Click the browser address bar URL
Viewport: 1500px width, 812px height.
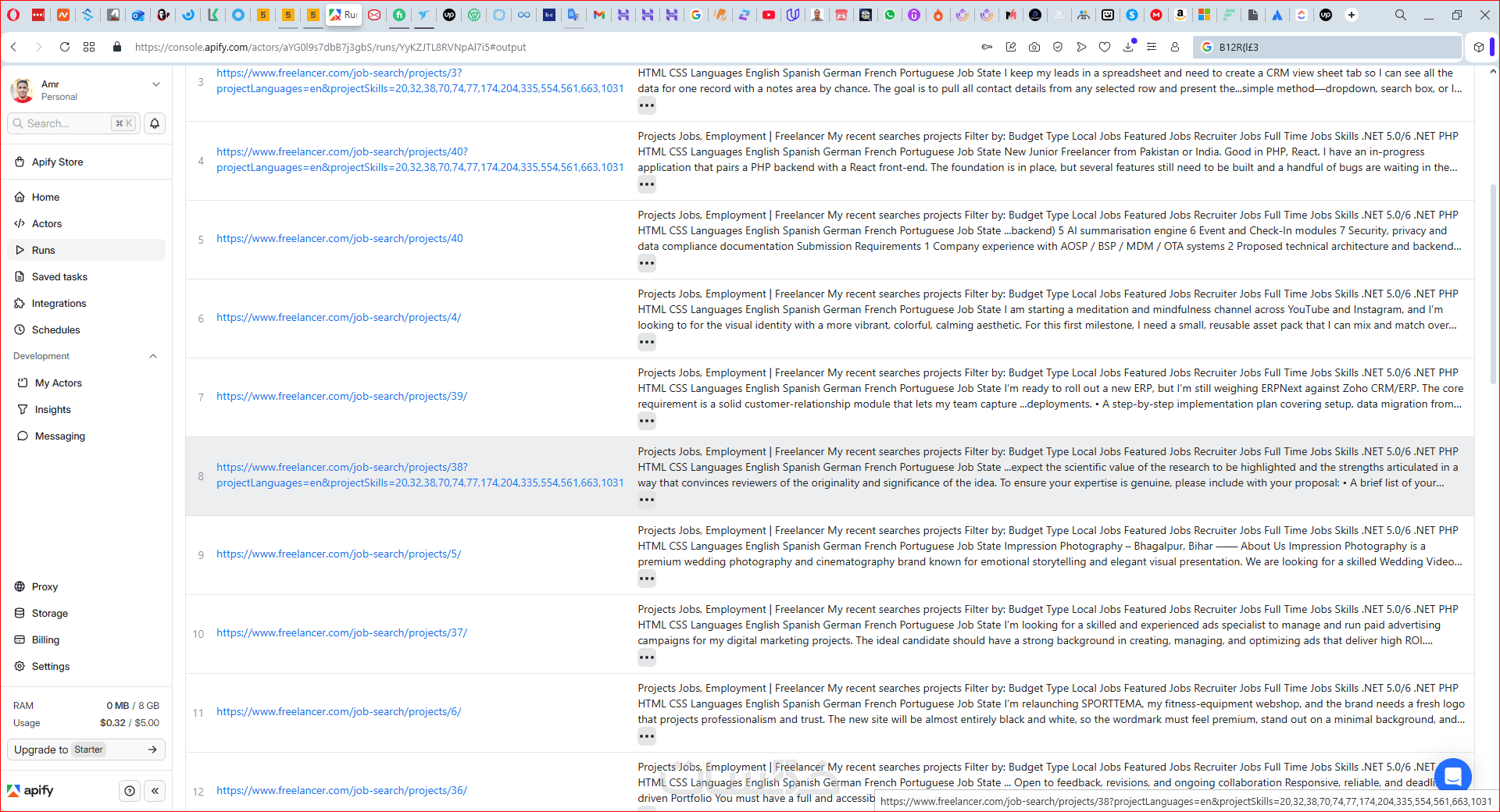coord(330,47)
